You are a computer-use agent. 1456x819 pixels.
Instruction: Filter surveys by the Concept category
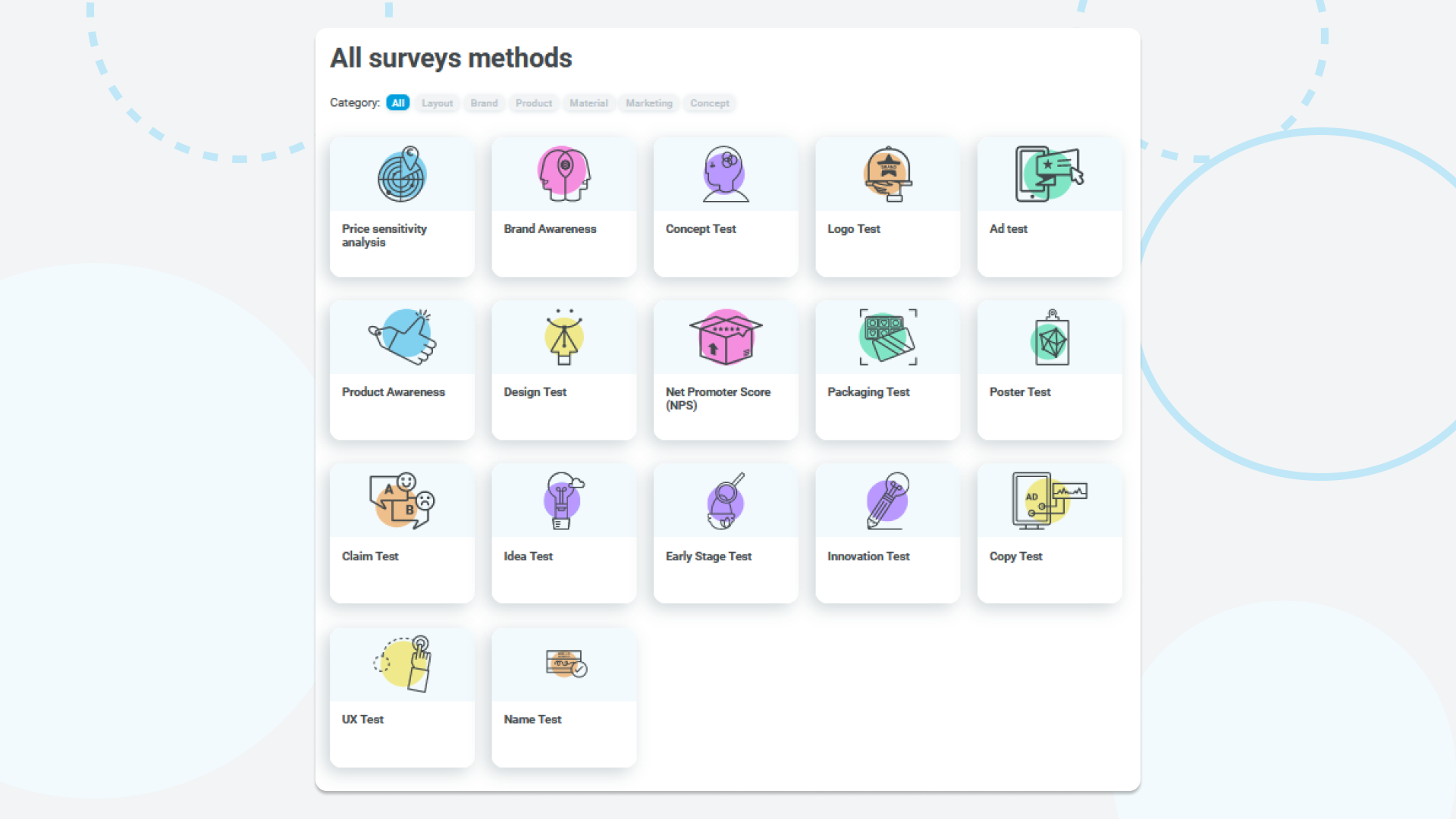[x=709, y=102]
